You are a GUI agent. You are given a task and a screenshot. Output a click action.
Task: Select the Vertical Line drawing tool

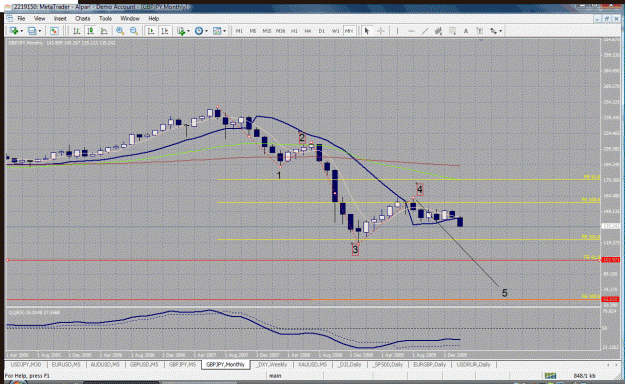[397, 31]
